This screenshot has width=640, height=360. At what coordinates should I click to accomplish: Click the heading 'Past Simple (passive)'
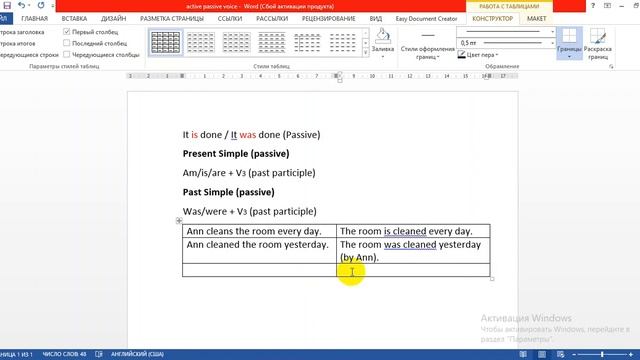(229, 192)
